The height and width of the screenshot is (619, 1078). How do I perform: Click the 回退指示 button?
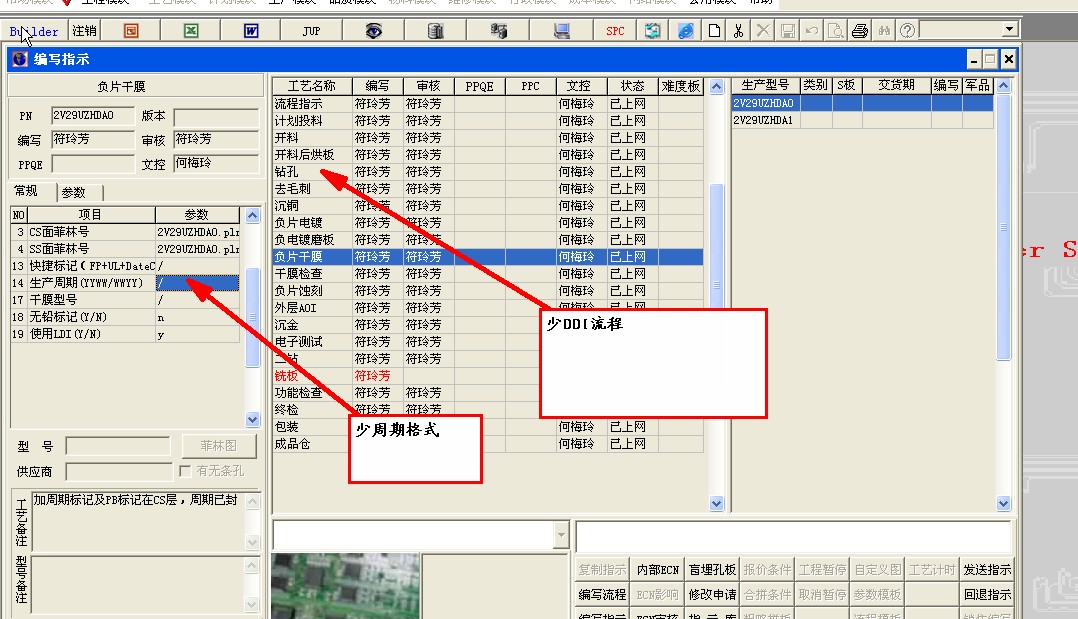click(987, 594)
